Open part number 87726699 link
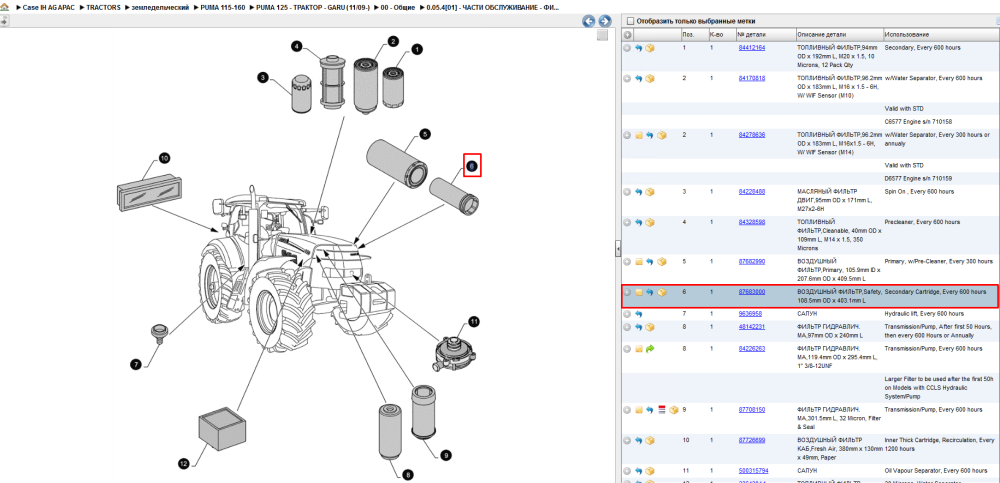This screenshot has height=483, width=1000. coord(752,440)
